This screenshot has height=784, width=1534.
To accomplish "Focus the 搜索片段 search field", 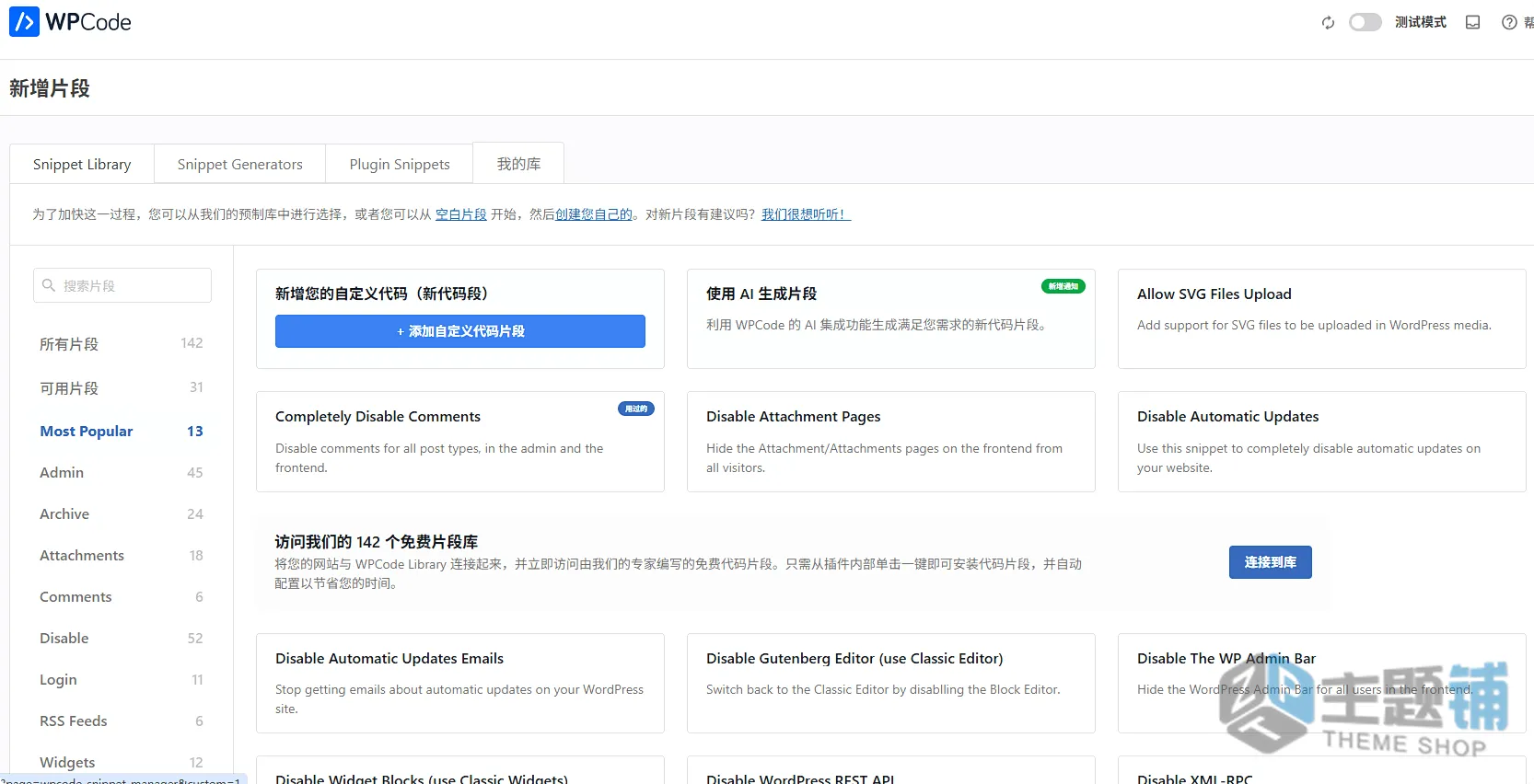I will (x=122, y=285).
